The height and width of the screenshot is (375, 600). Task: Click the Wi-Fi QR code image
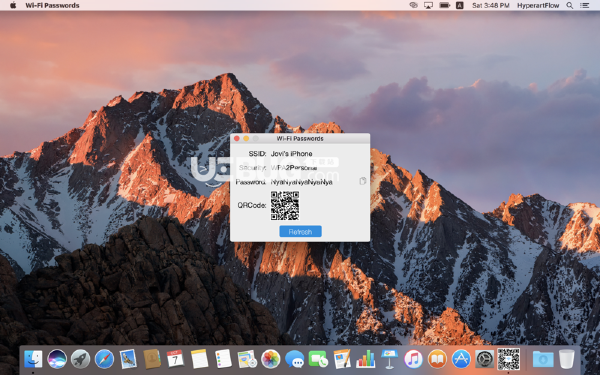point(285,205)
